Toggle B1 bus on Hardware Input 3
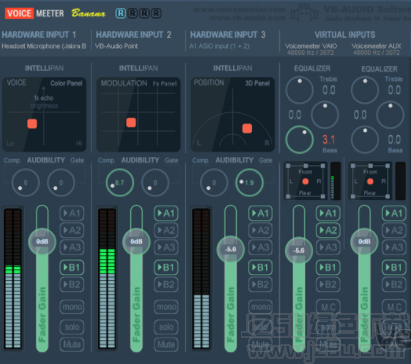The height and width of the screenshot is (364, 411). tap(260, 267)
